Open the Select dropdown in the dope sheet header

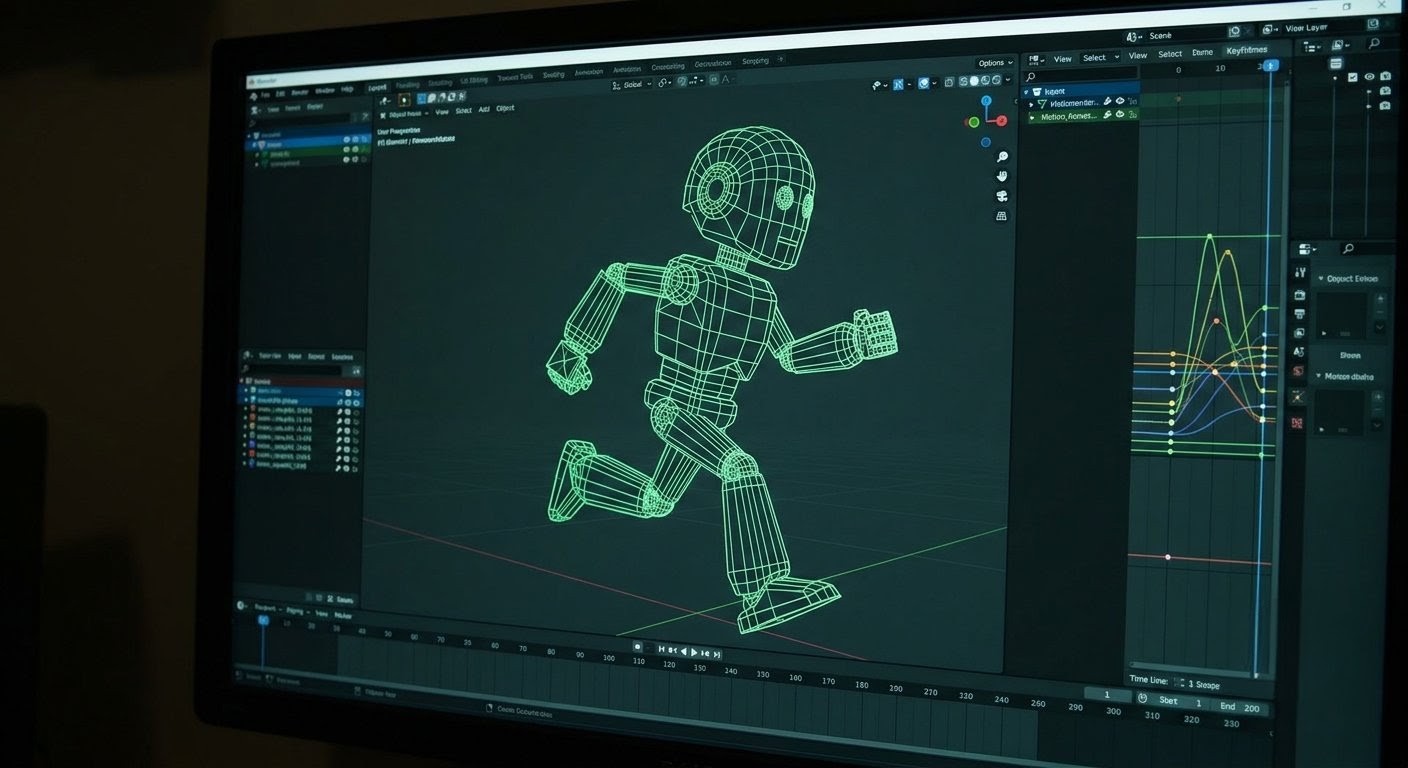(1101, 58)
